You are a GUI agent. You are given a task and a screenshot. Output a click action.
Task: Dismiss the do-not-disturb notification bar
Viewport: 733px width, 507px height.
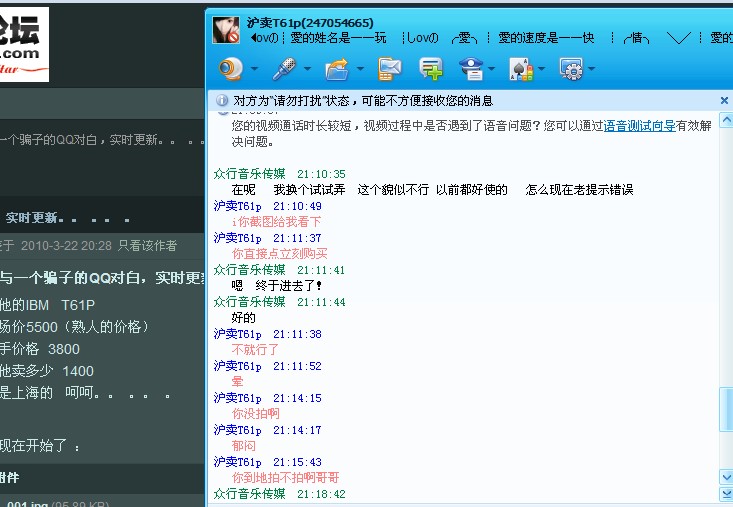pos(724,101)
